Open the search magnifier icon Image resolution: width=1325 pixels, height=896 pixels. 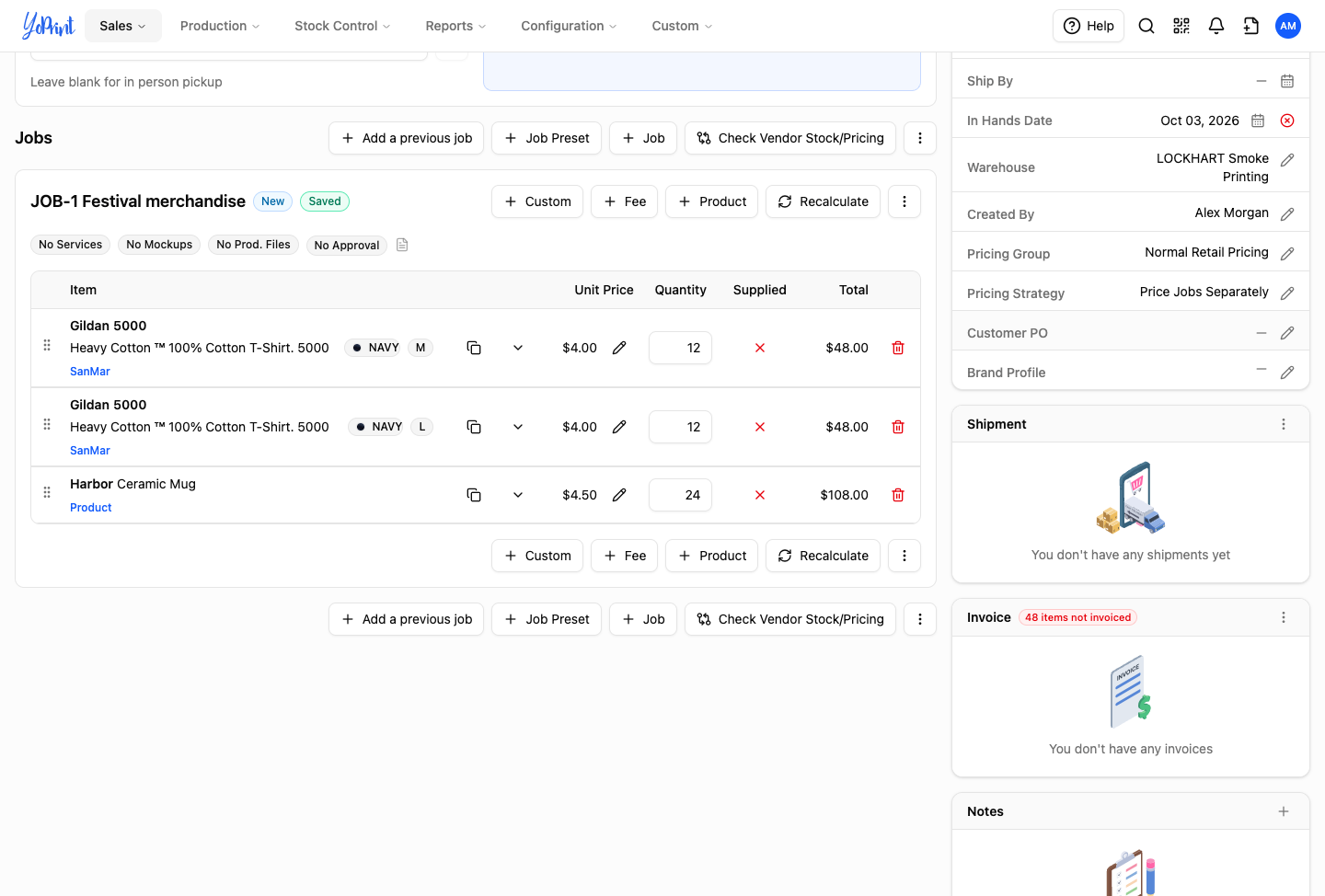[1146, 26]
